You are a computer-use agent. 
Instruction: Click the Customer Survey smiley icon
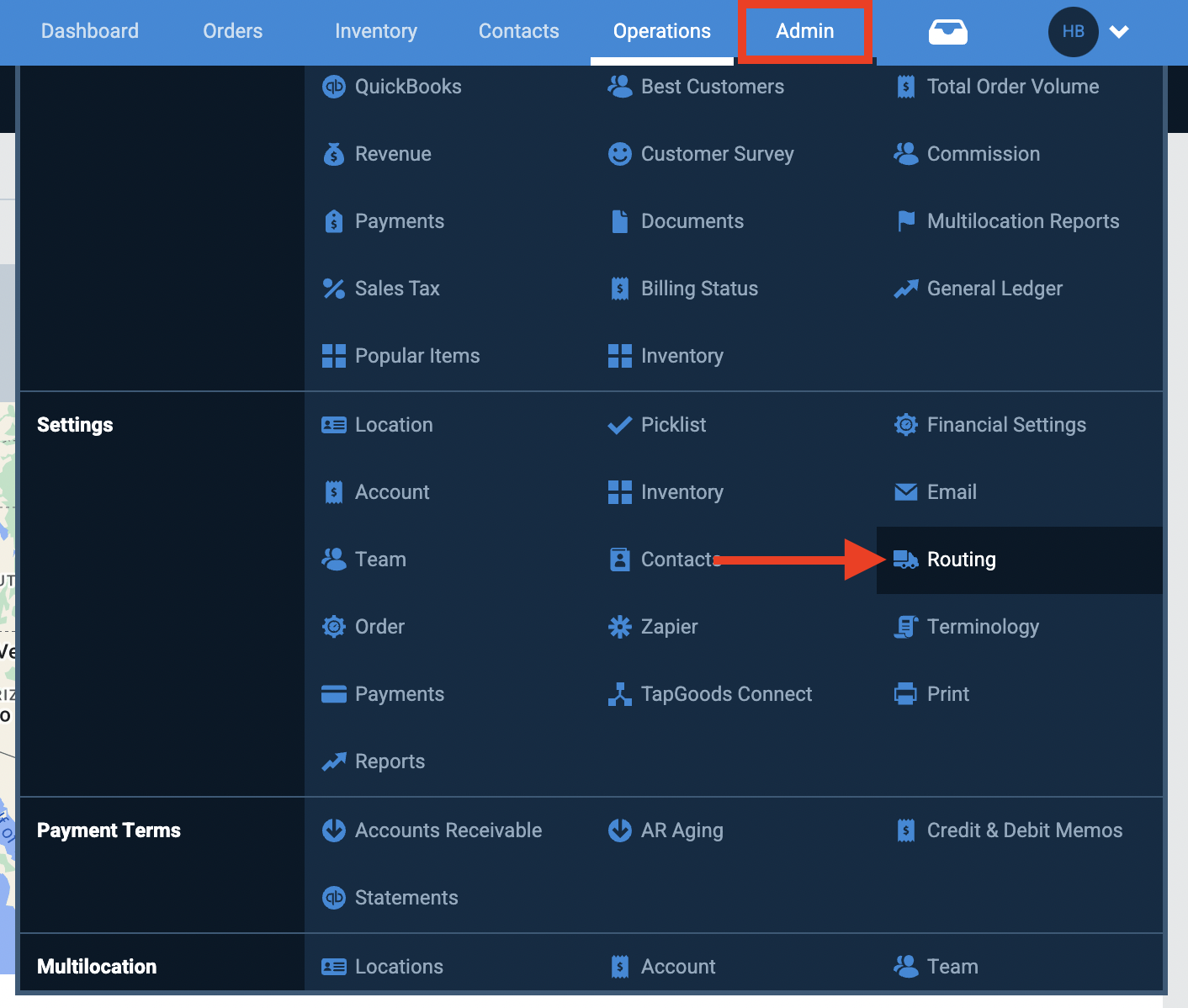pos(620,154)
